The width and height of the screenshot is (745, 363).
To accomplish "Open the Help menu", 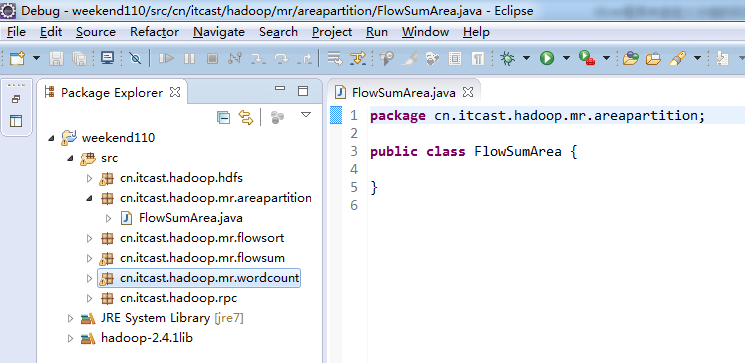I will click(x=476, y=32).
